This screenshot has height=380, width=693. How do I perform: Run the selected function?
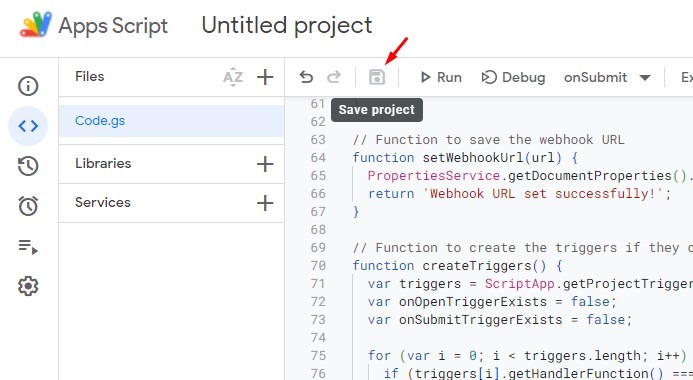[x=440, y=77]
